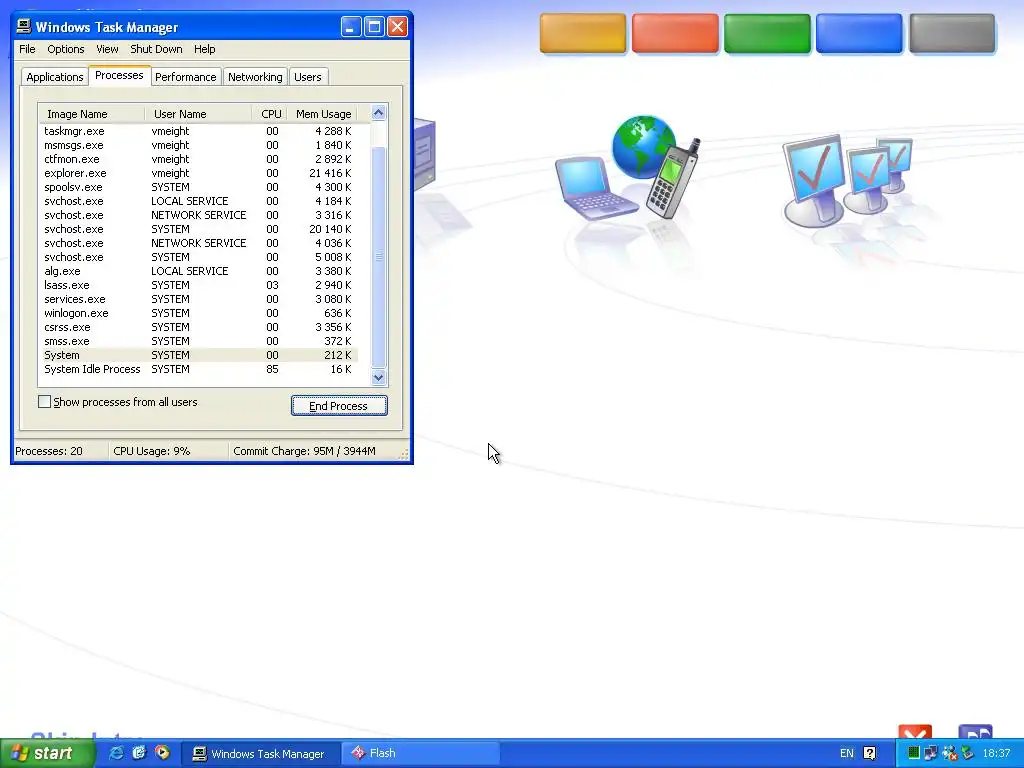This screenshot has width=1024, height=768.
Task: Click the process list scroll up arrow
Action: point(379,113)
